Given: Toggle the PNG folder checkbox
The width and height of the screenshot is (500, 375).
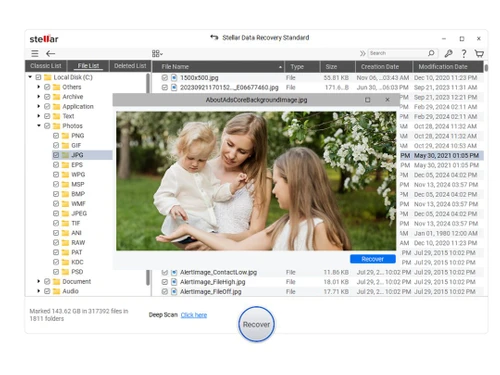Looking at the screenshot, I should (x=56, y=136).
